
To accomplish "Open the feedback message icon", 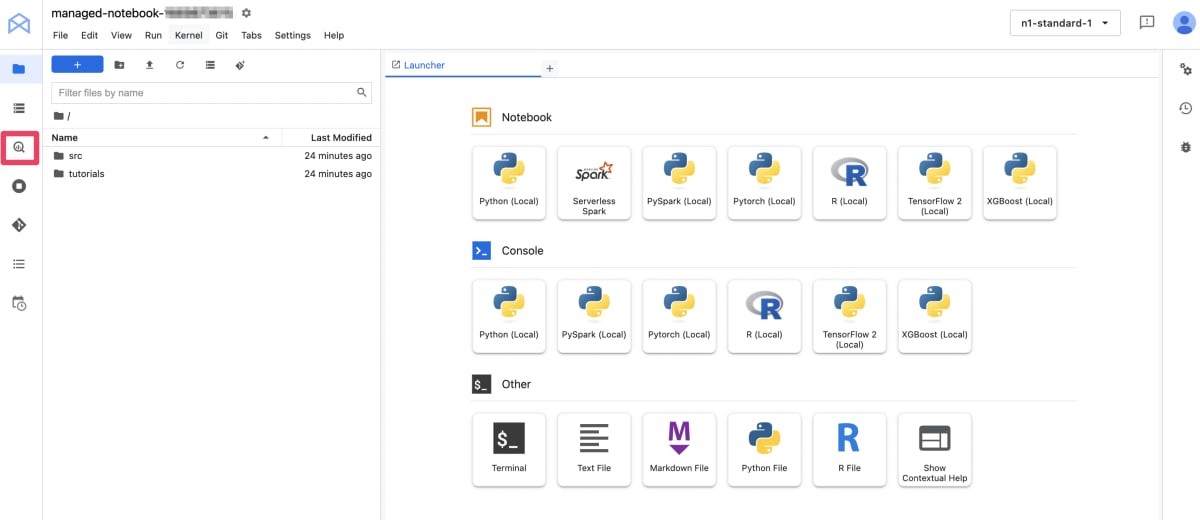I will pos(1147,22).
